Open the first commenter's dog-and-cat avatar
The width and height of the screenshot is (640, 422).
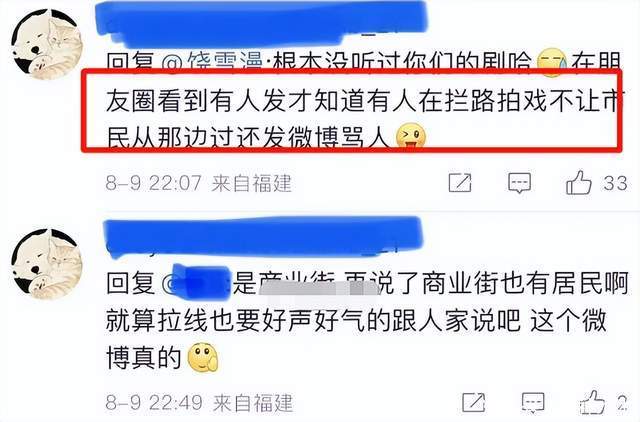(x=47, y=44)
